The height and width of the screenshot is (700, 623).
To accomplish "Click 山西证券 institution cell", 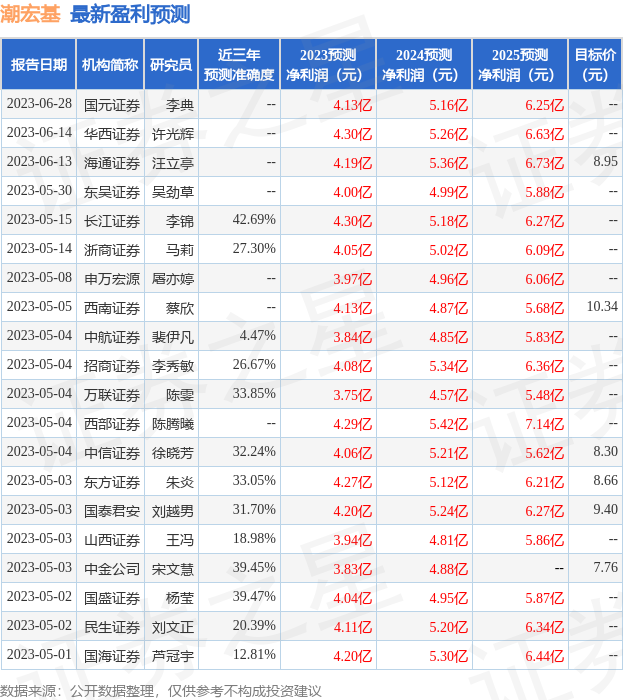I will pyautogui.click(x=112, y=540).
